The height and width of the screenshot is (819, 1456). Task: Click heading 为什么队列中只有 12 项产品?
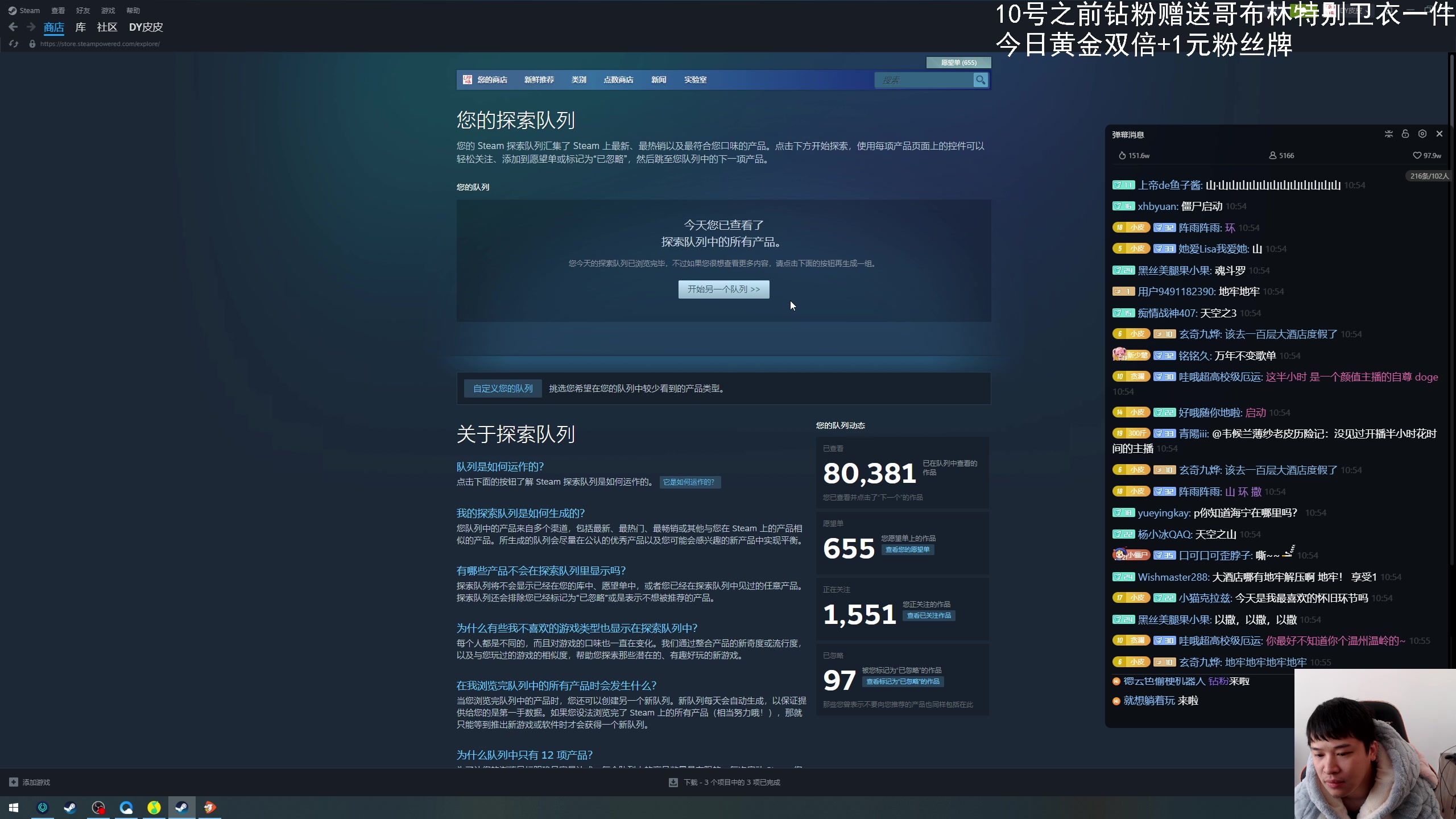[524, 755]
